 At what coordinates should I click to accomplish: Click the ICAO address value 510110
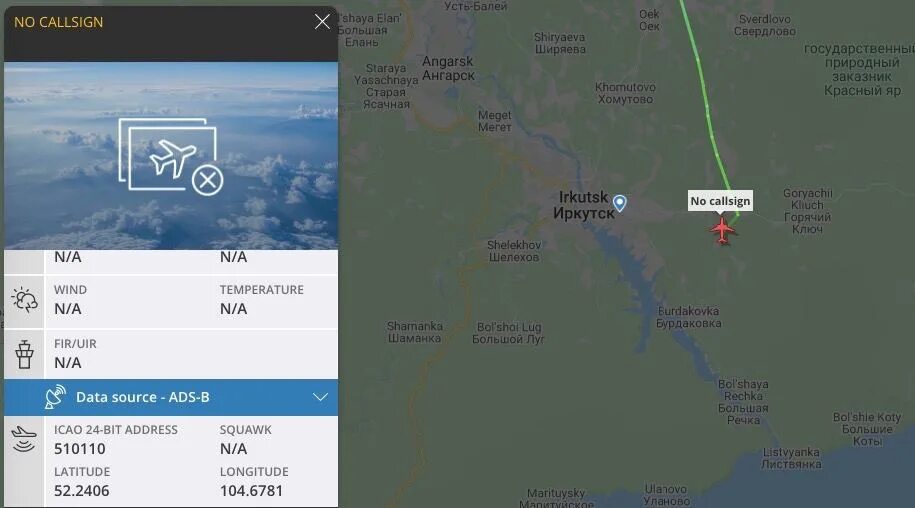click(80, 449)
